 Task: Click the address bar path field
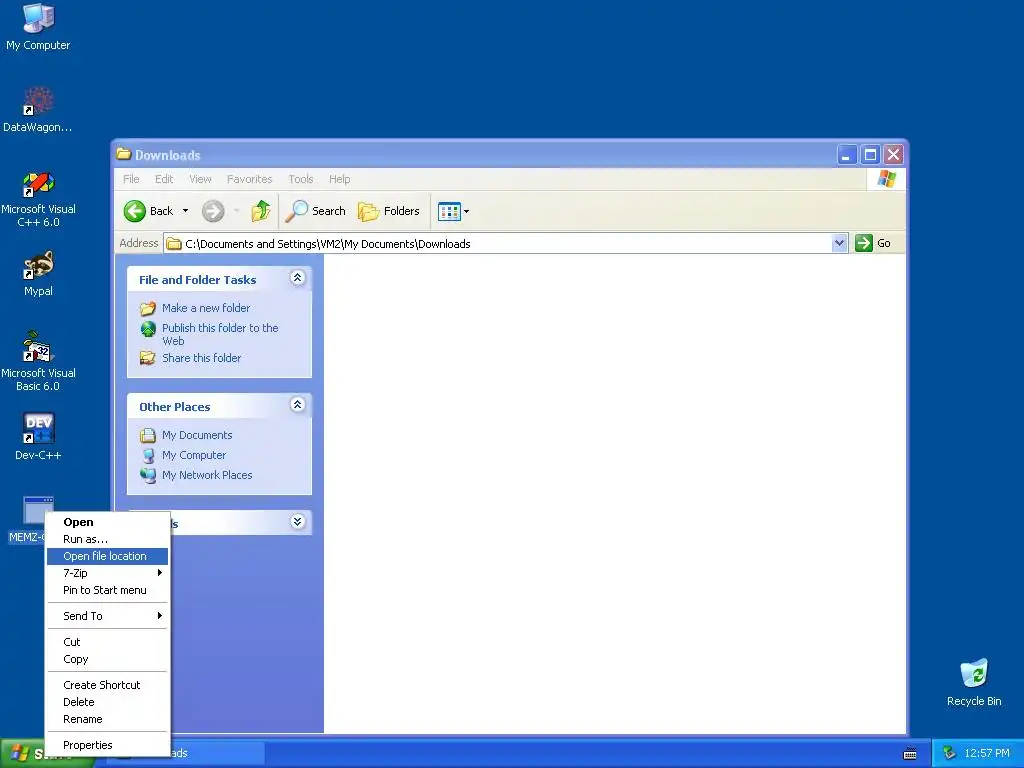coord(498,244)
